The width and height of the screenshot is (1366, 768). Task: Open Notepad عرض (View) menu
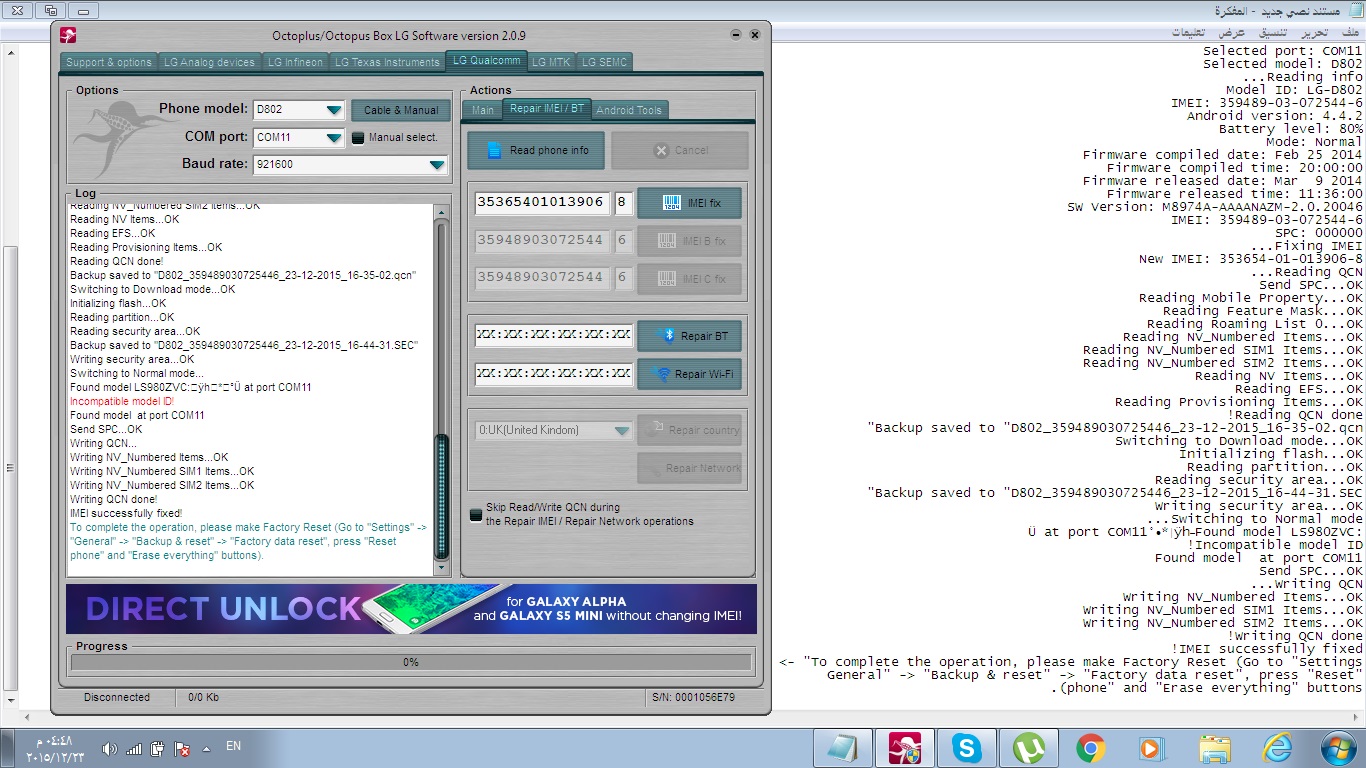pos(1231,33)
